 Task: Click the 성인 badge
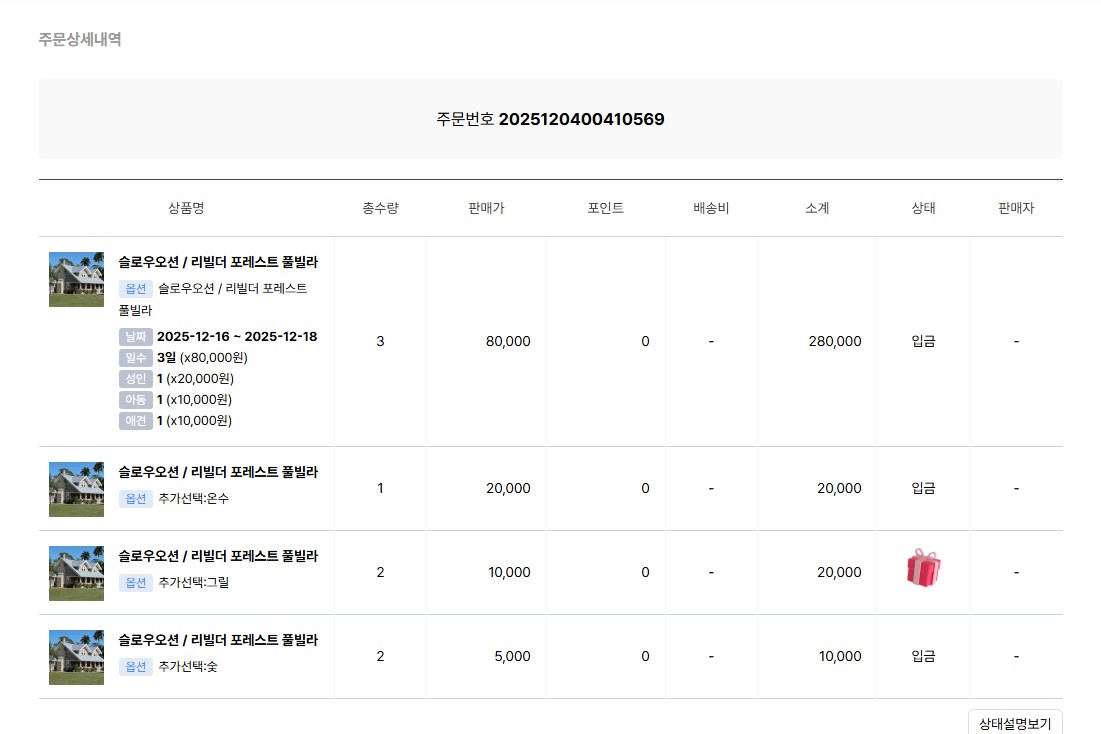(135, 379)
